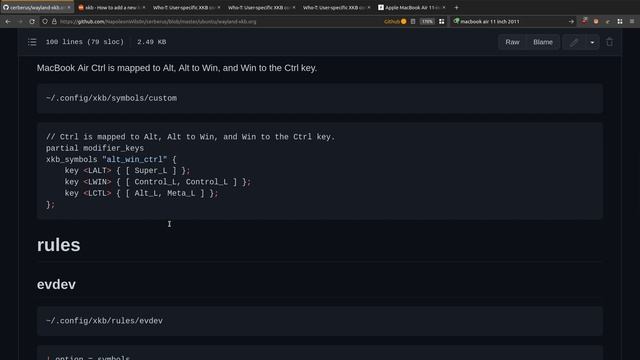Screen dimensions: 640x360
Task: Close the 'xkb - How to add a new' tab
Action: point(144,7)
